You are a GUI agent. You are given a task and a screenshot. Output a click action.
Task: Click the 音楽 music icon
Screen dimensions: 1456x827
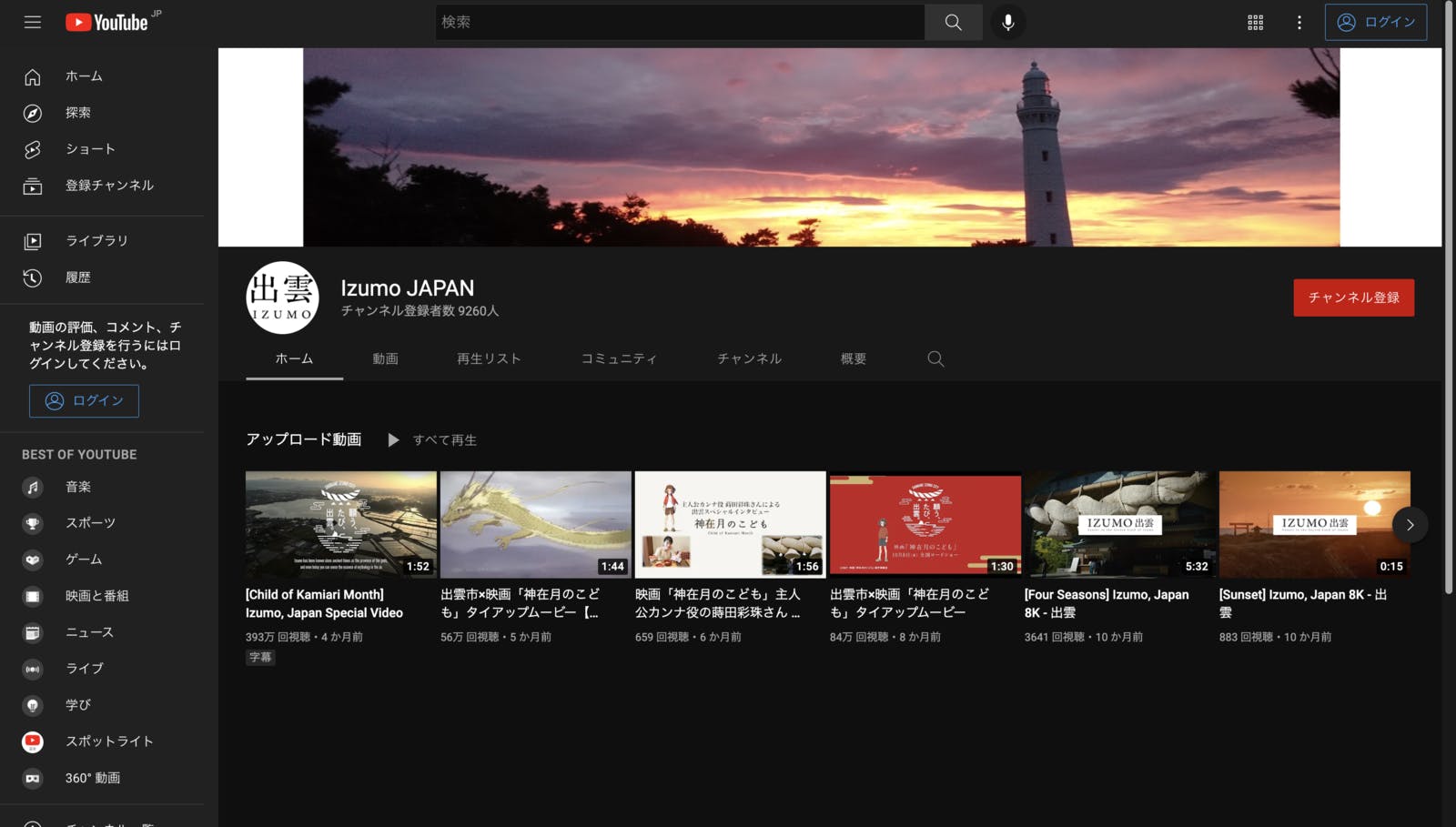tap(33, 487)
